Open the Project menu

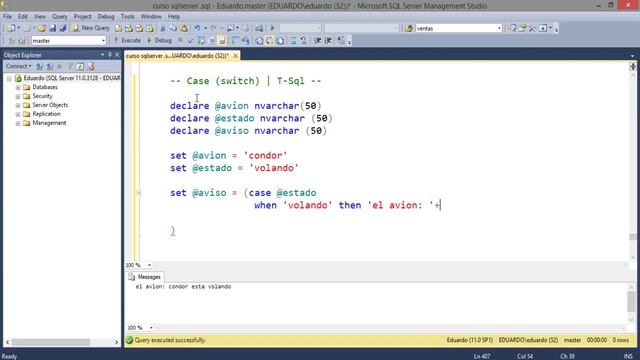point(82,16)
